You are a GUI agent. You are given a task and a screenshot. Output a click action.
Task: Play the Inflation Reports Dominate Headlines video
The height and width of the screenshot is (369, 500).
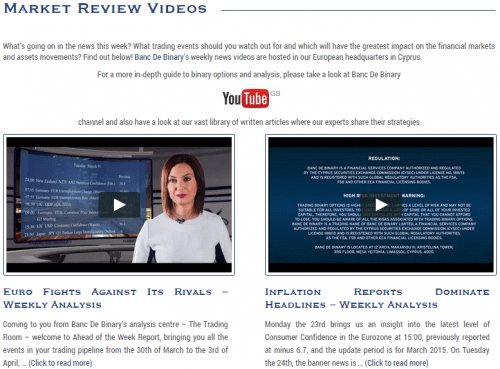pyautogui.click(x=381, y=205)
